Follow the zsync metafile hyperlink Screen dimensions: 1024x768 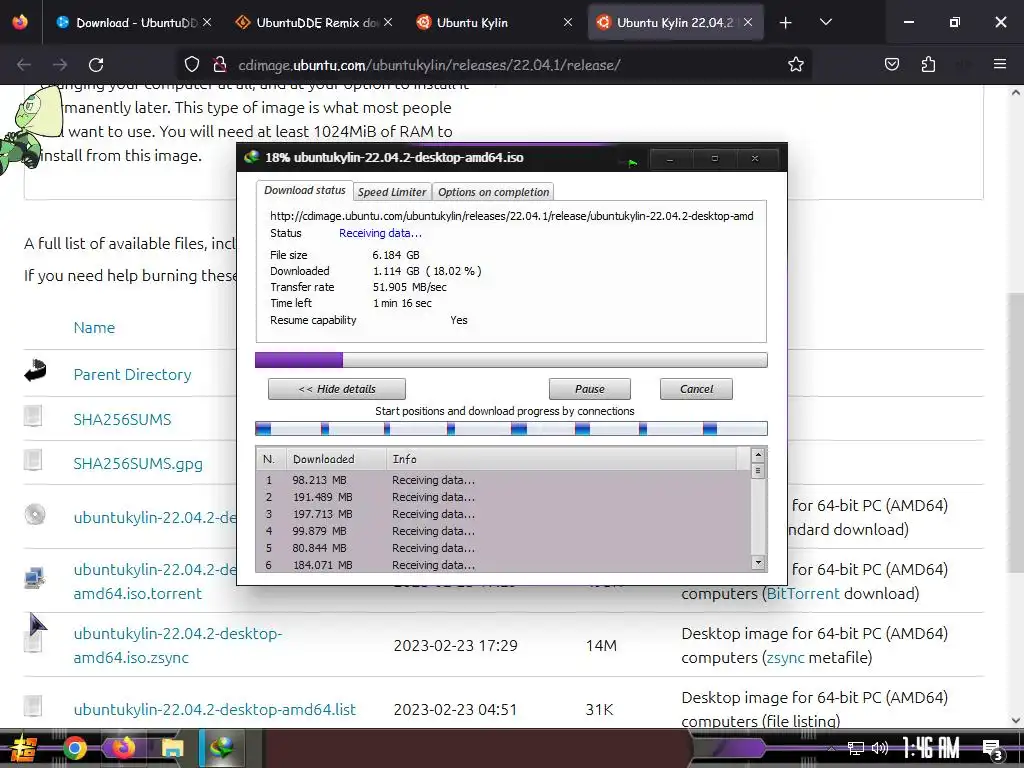point(786,658)
